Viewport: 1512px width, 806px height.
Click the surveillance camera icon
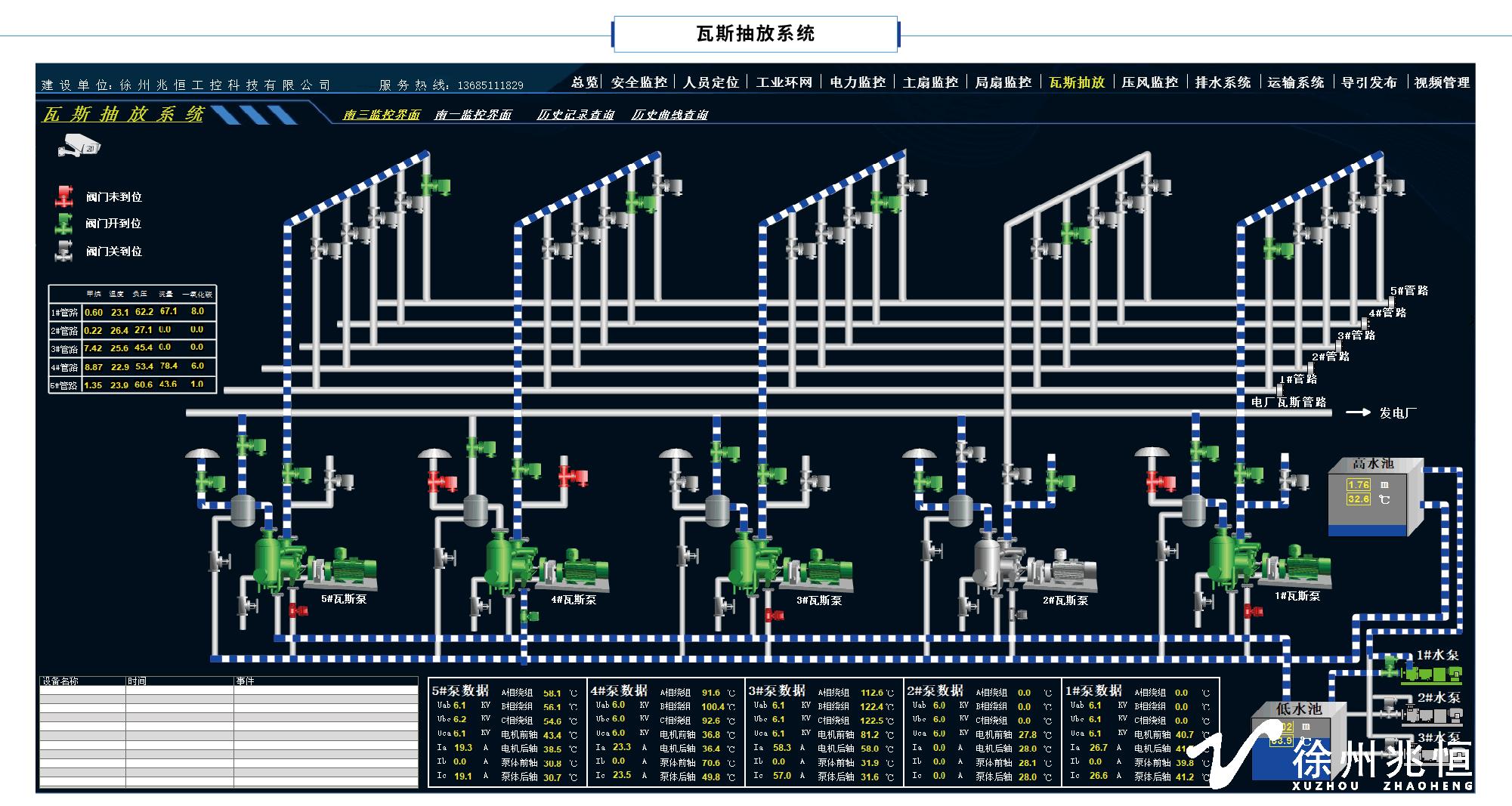[79, 144]
